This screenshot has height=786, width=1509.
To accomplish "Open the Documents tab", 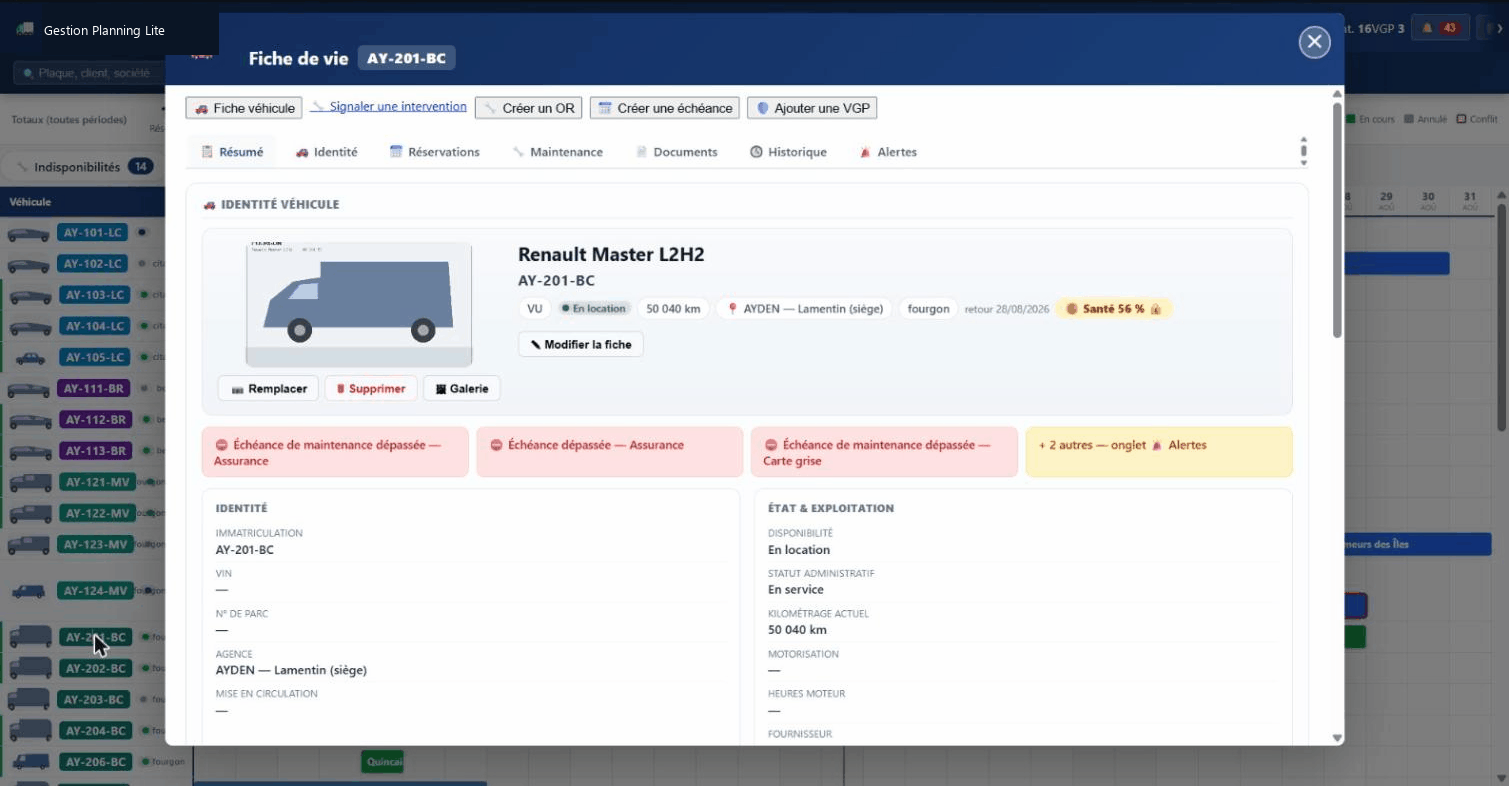I will point(677,152).
